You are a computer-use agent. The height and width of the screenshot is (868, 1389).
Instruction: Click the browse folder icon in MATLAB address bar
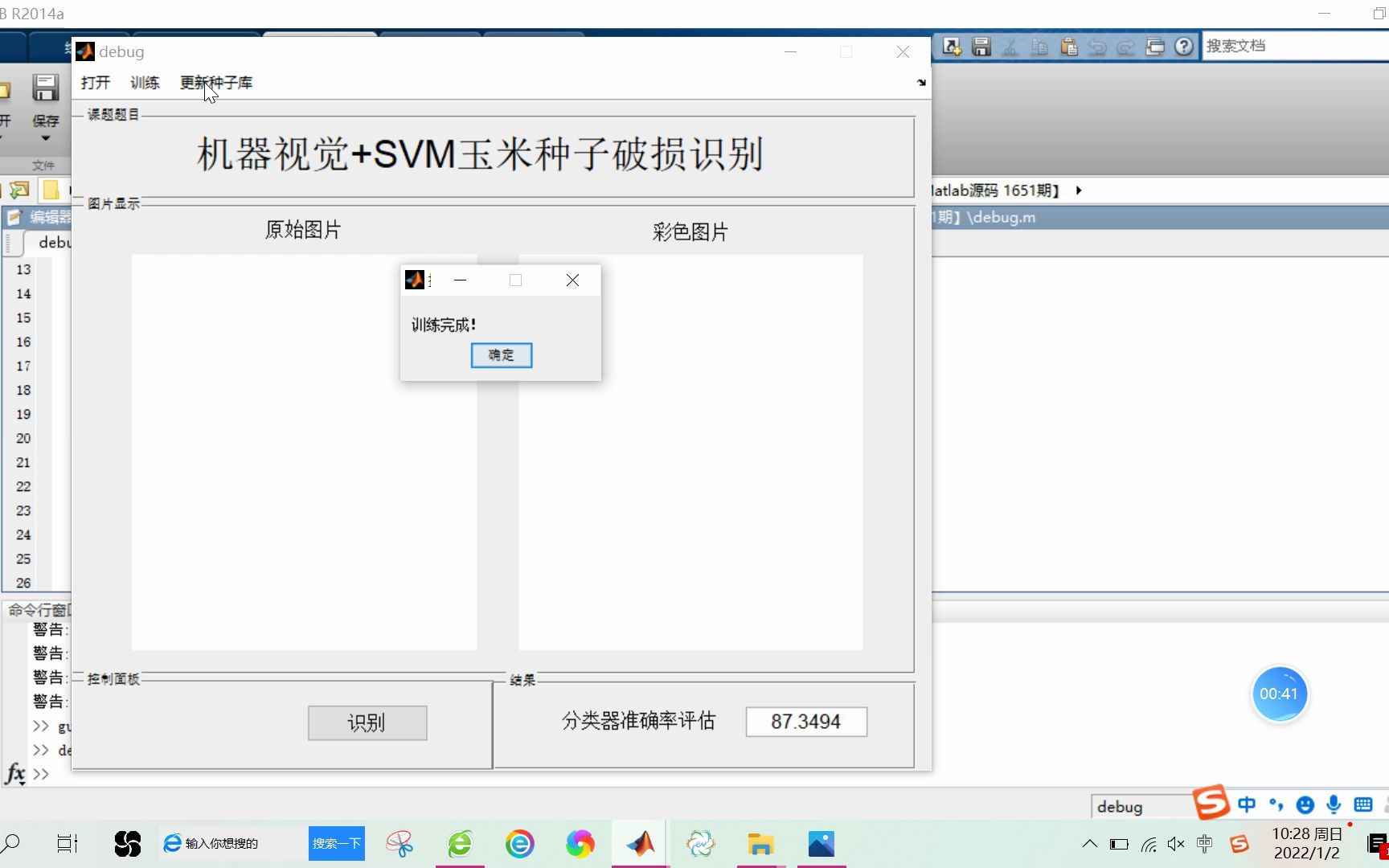[x=19, y=190]
